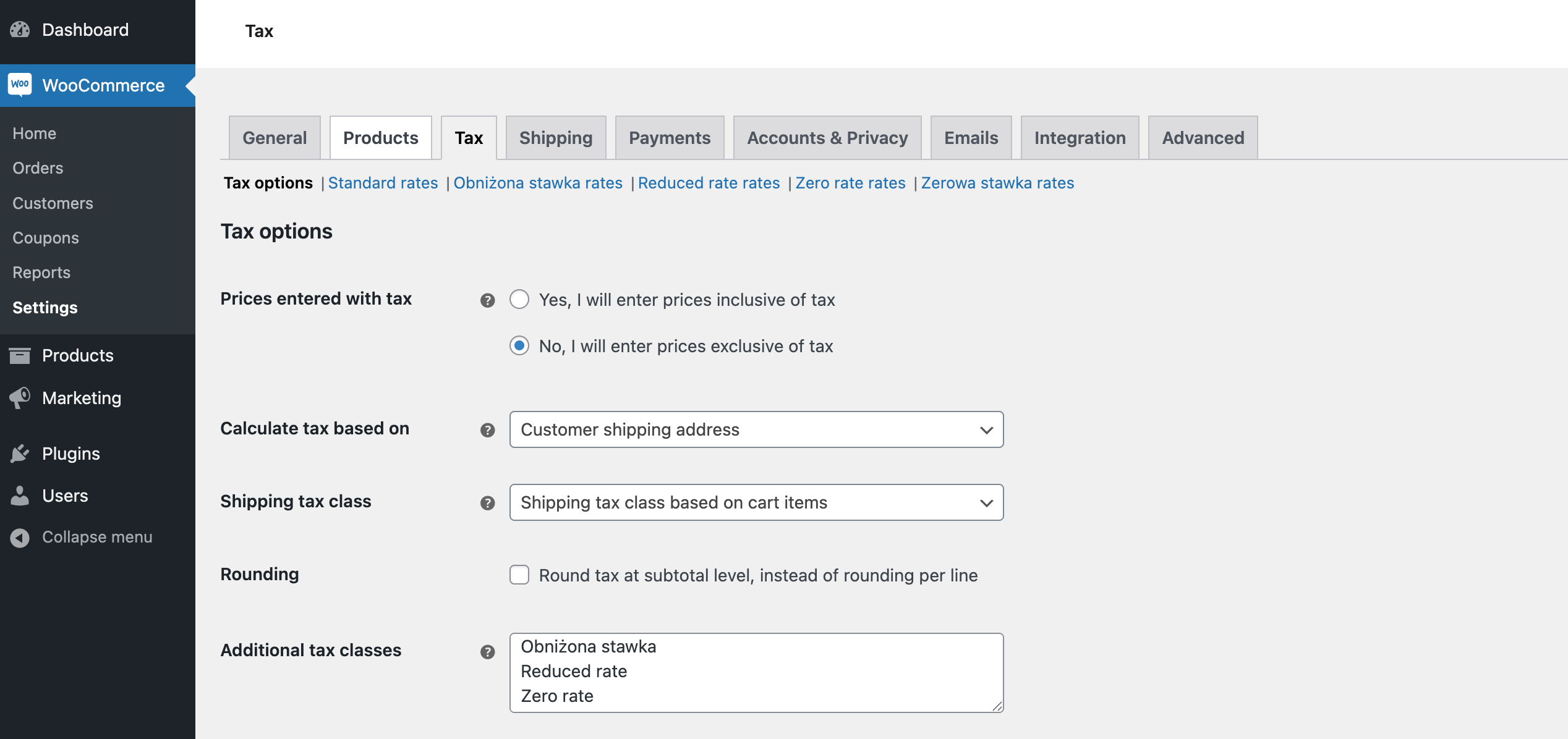Image resolution: width=1568 pixels, height=739 pixels.
Task: Open the Zero rate rates link
Action: coord(850,183)
